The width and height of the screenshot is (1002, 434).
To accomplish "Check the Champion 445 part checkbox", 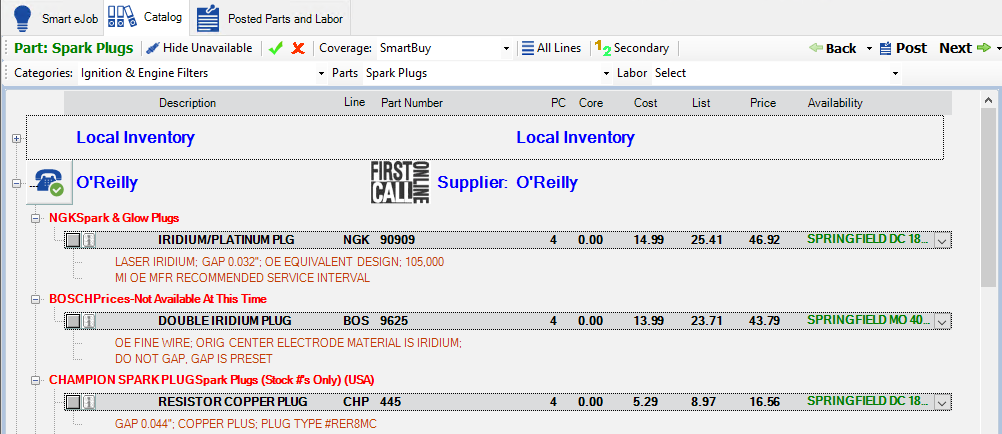I will point(73,402).
